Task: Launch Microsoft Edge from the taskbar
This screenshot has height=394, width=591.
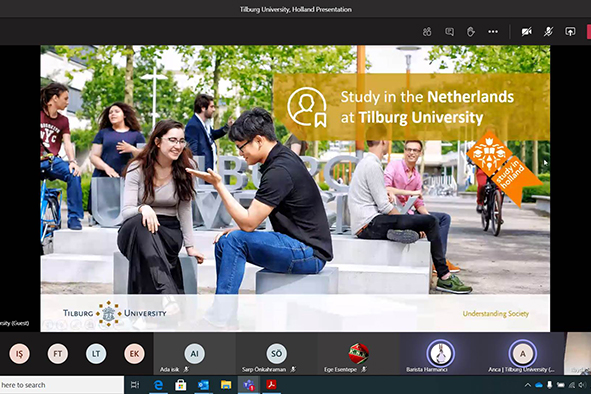Action: pyautogui.click(x=158, y=385)
